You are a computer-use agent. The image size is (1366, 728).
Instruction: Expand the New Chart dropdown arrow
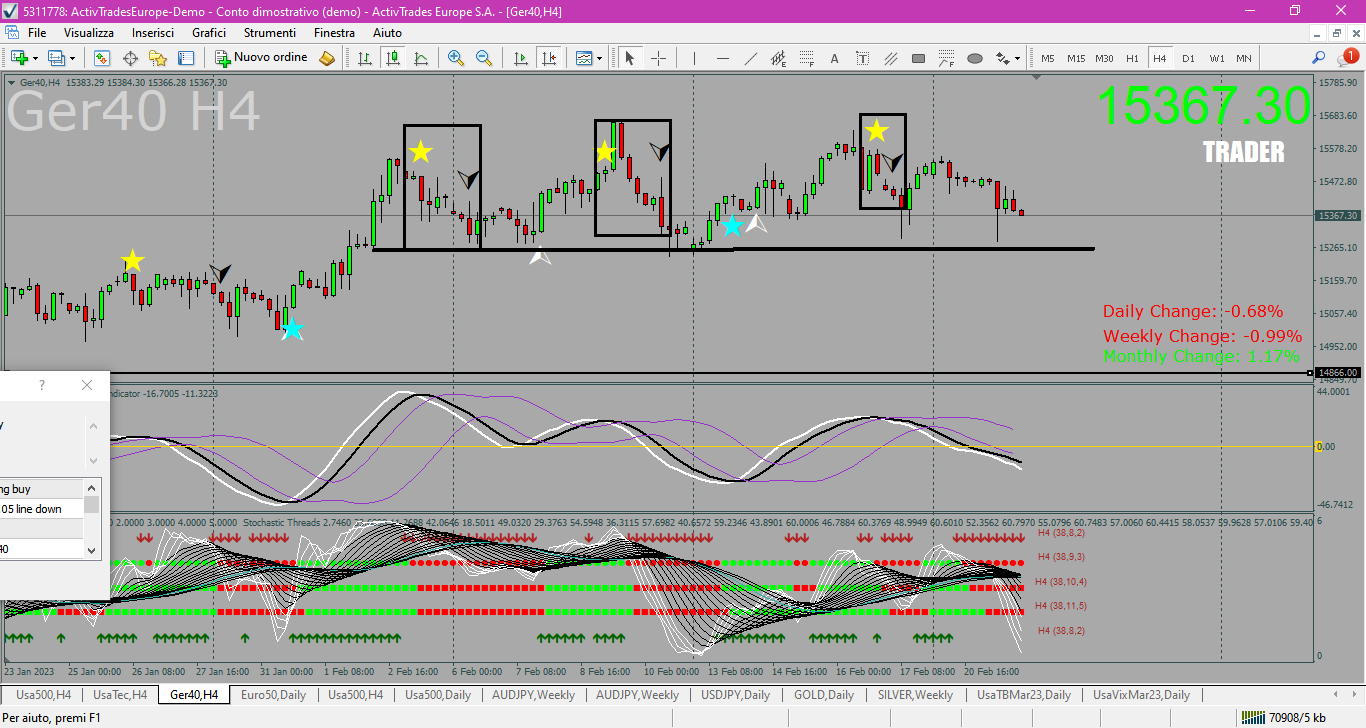pos(35,58)
